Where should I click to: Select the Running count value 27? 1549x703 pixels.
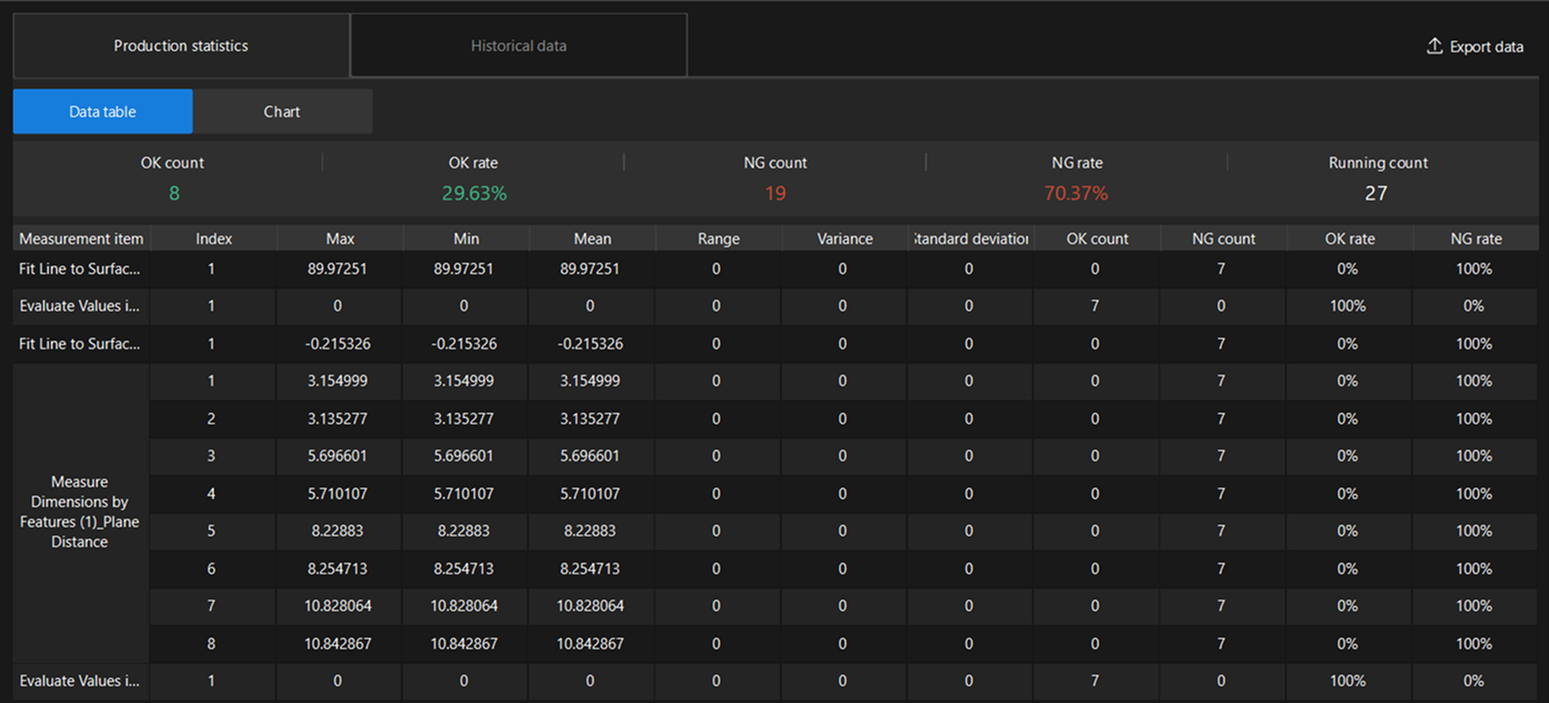tap(1377, 193)
